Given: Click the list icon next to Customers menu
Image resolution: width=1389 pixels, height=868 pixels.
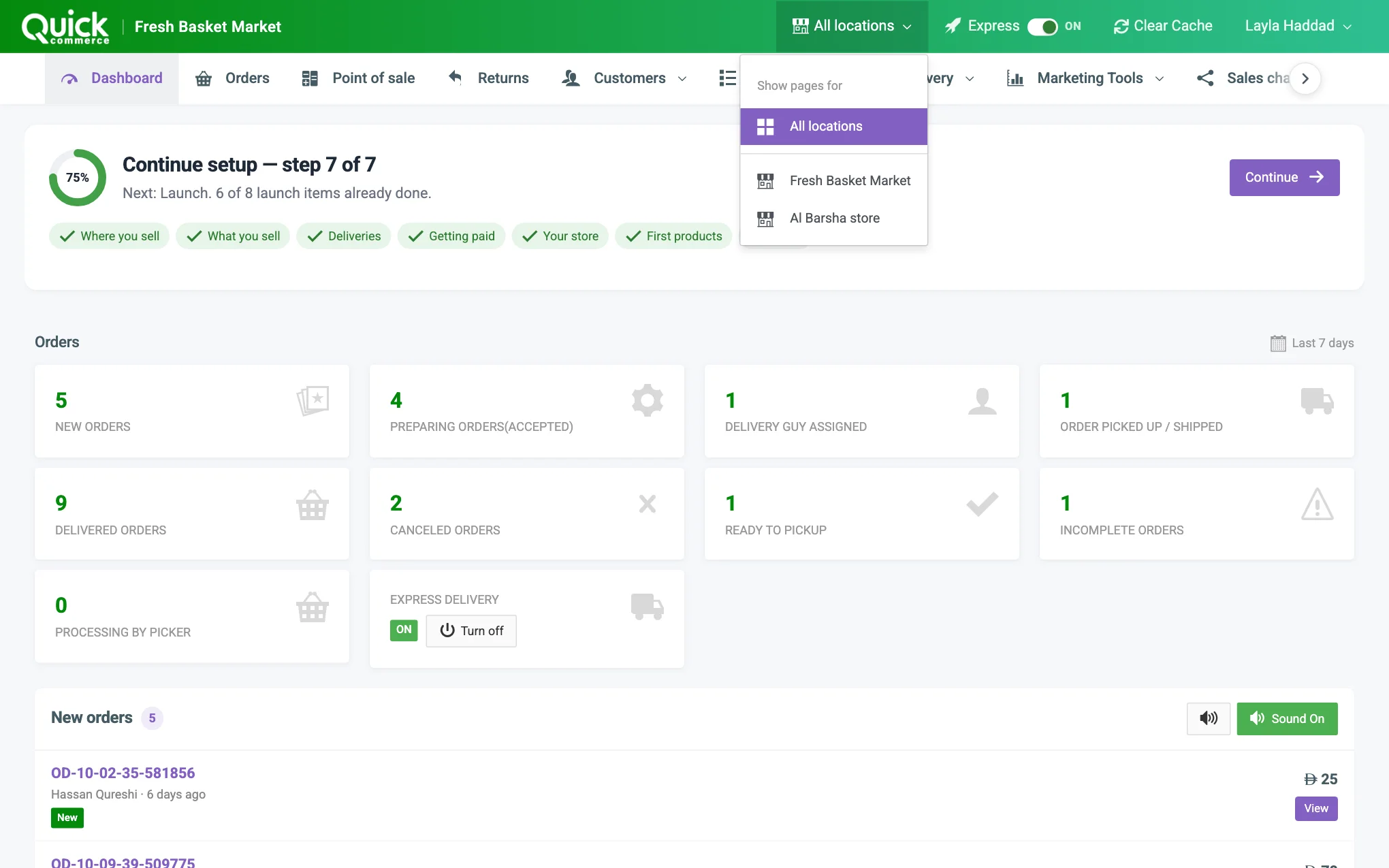Looking at the screenshot, I should pos(728,78).
